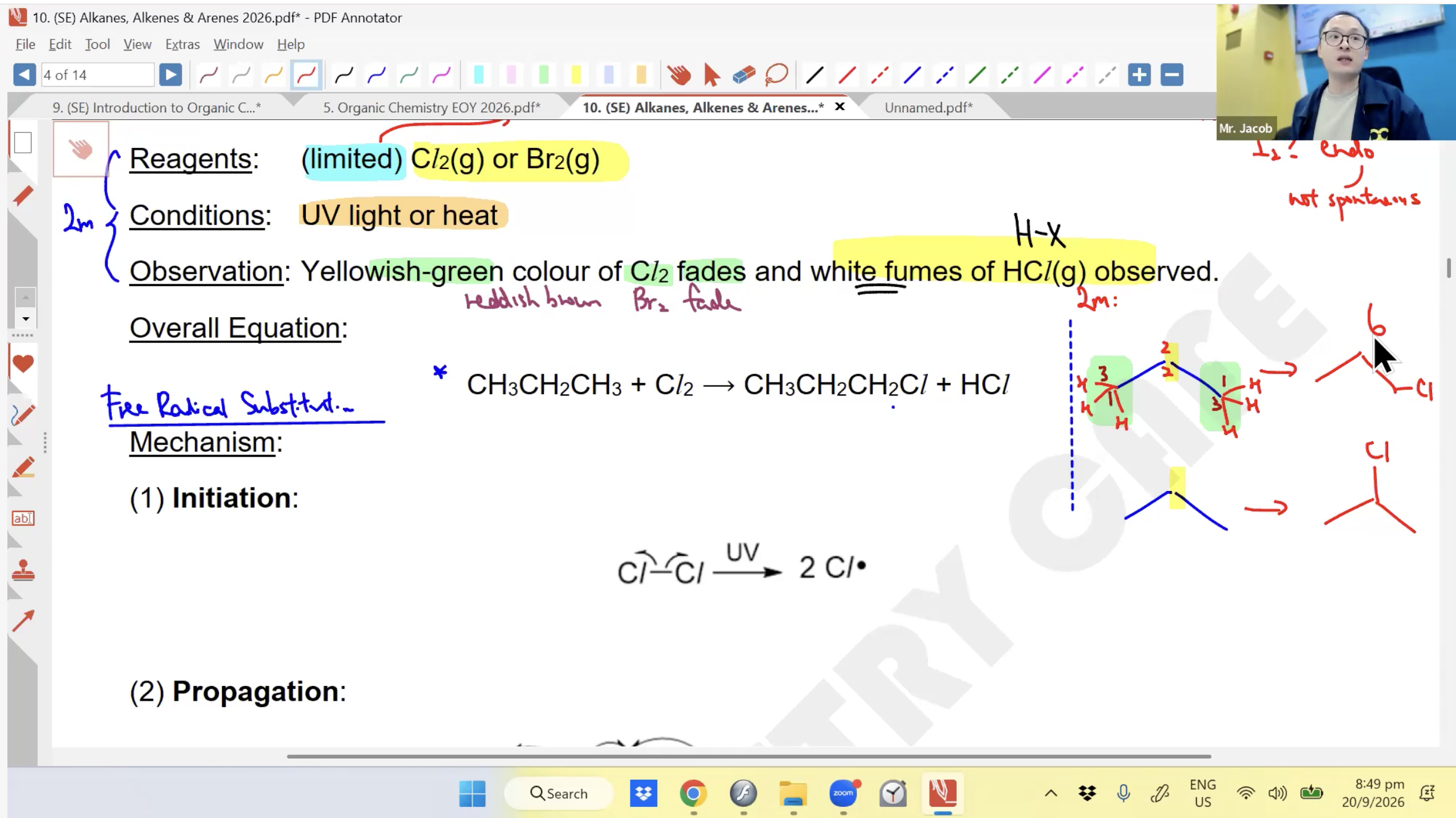
Task: Choose the cyan highlighter swatch
Action: click(x=479, y=75)
